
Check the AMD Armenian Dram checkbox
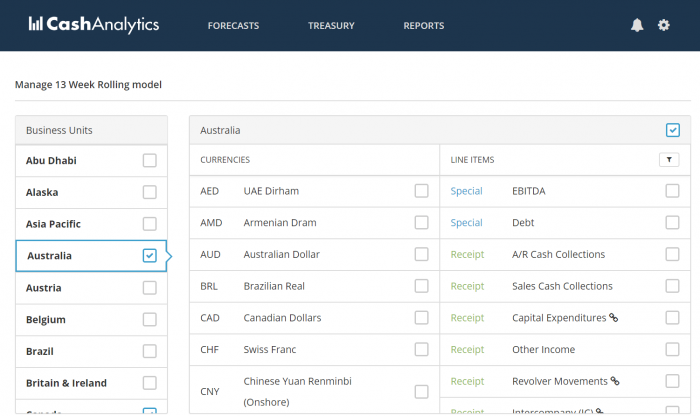pos(421,222)
